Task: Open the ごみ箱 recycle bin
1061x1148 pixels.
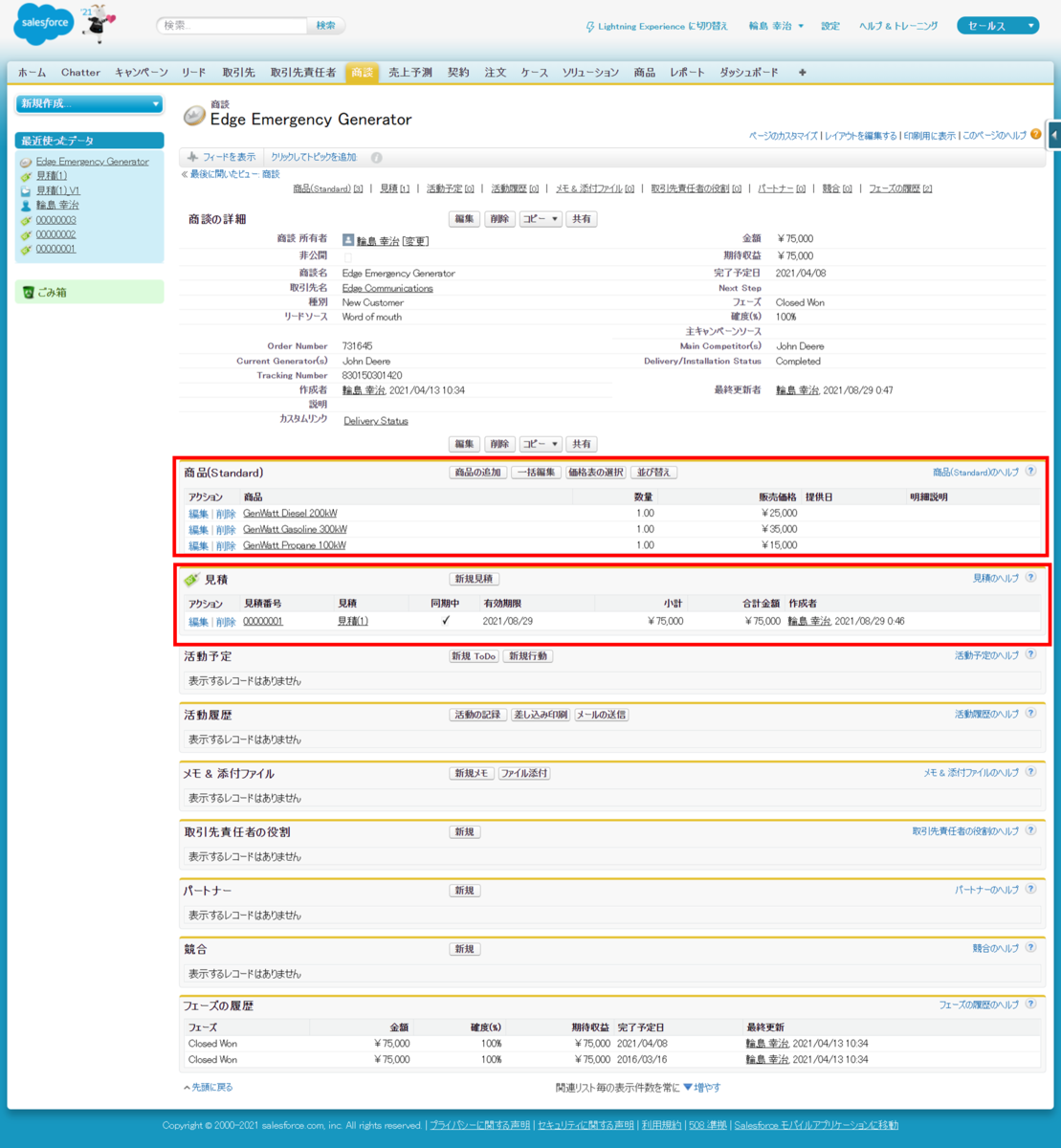Action: 52,293
